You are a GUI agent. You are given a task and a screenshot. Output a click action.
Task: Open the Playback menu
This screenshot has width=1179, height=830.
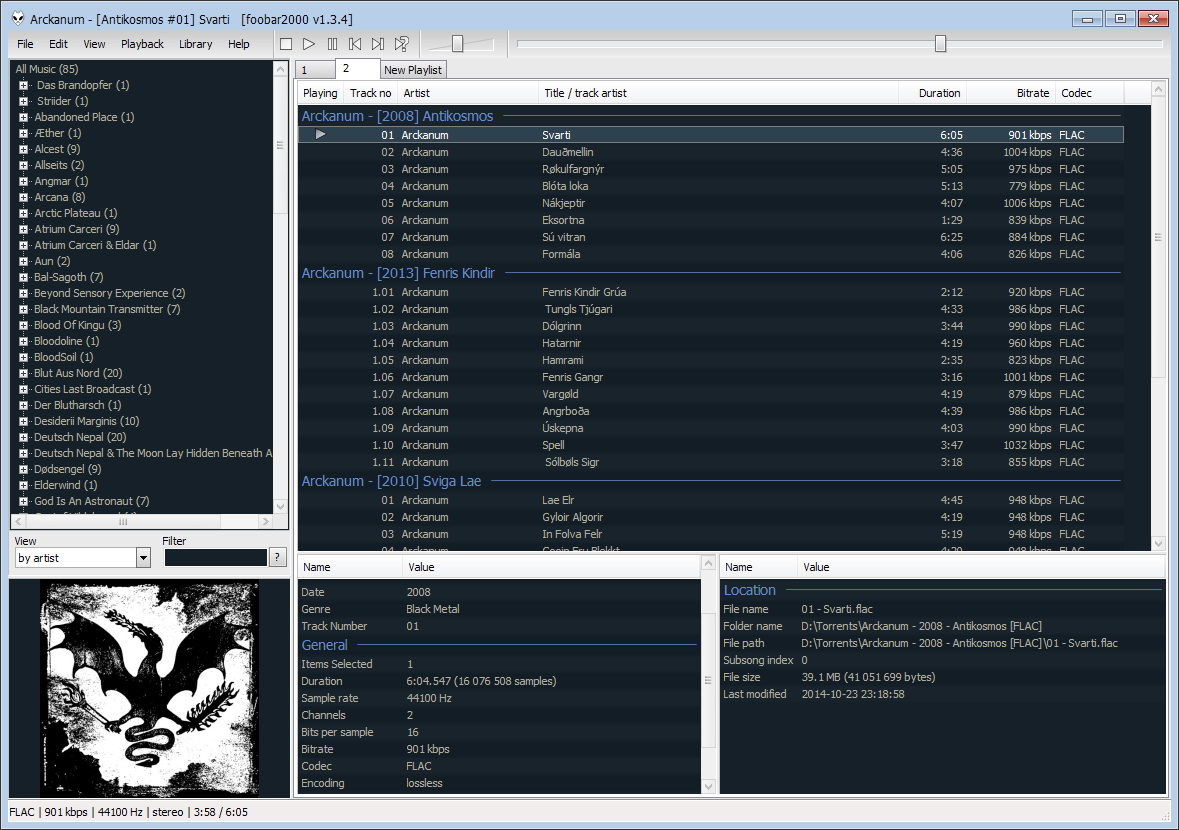point(142,44)
